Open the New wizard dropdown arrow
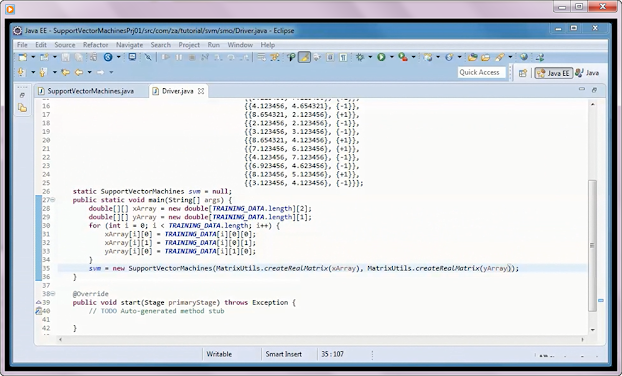Image resolution: width=622 pixels, height=376 pixels. click(x=33, y=58)
